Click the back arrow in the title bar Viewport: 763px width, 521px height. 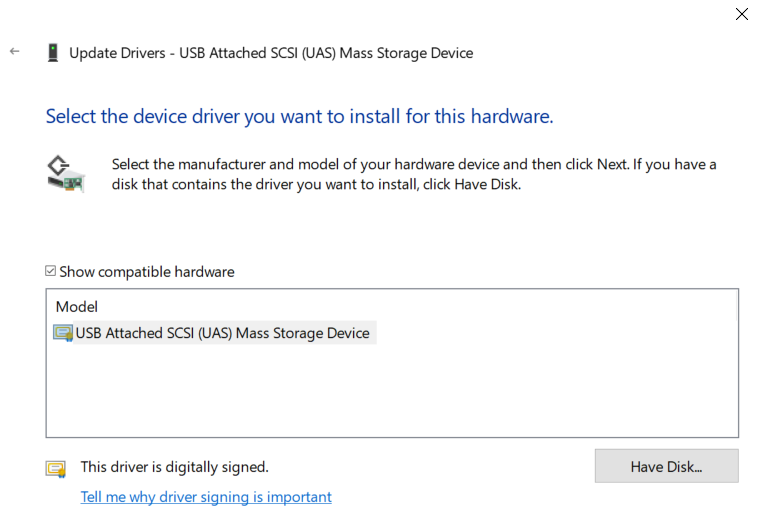14,52
